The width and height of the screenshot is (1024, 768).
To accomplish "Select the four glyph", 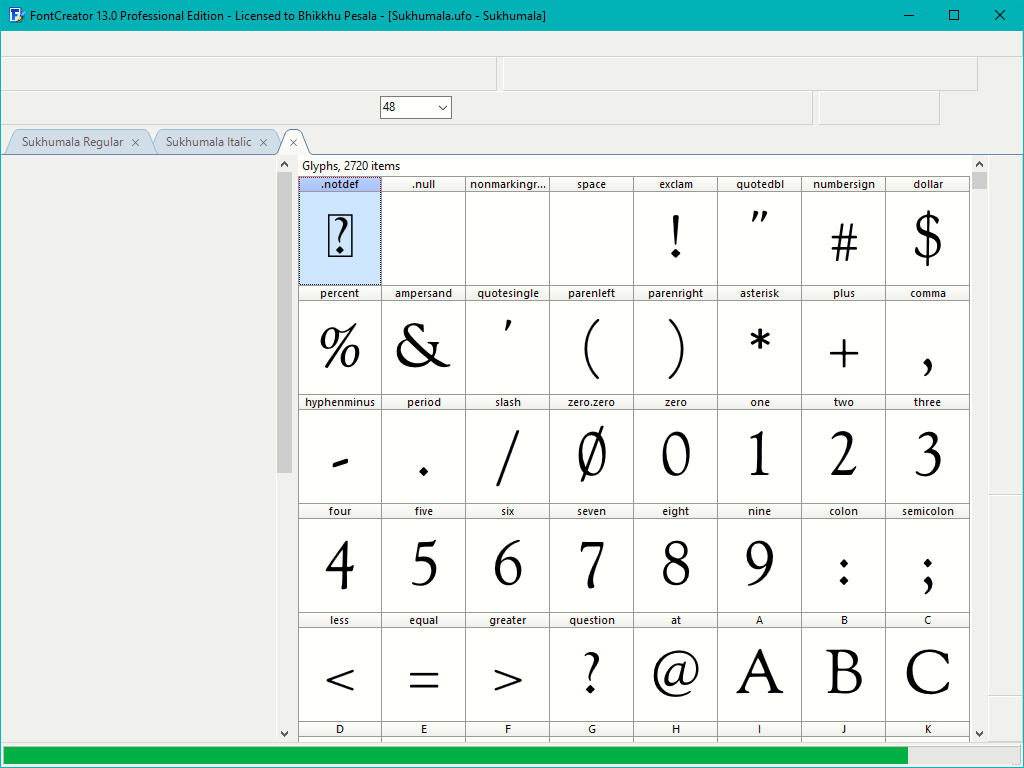I will [340, 558].
